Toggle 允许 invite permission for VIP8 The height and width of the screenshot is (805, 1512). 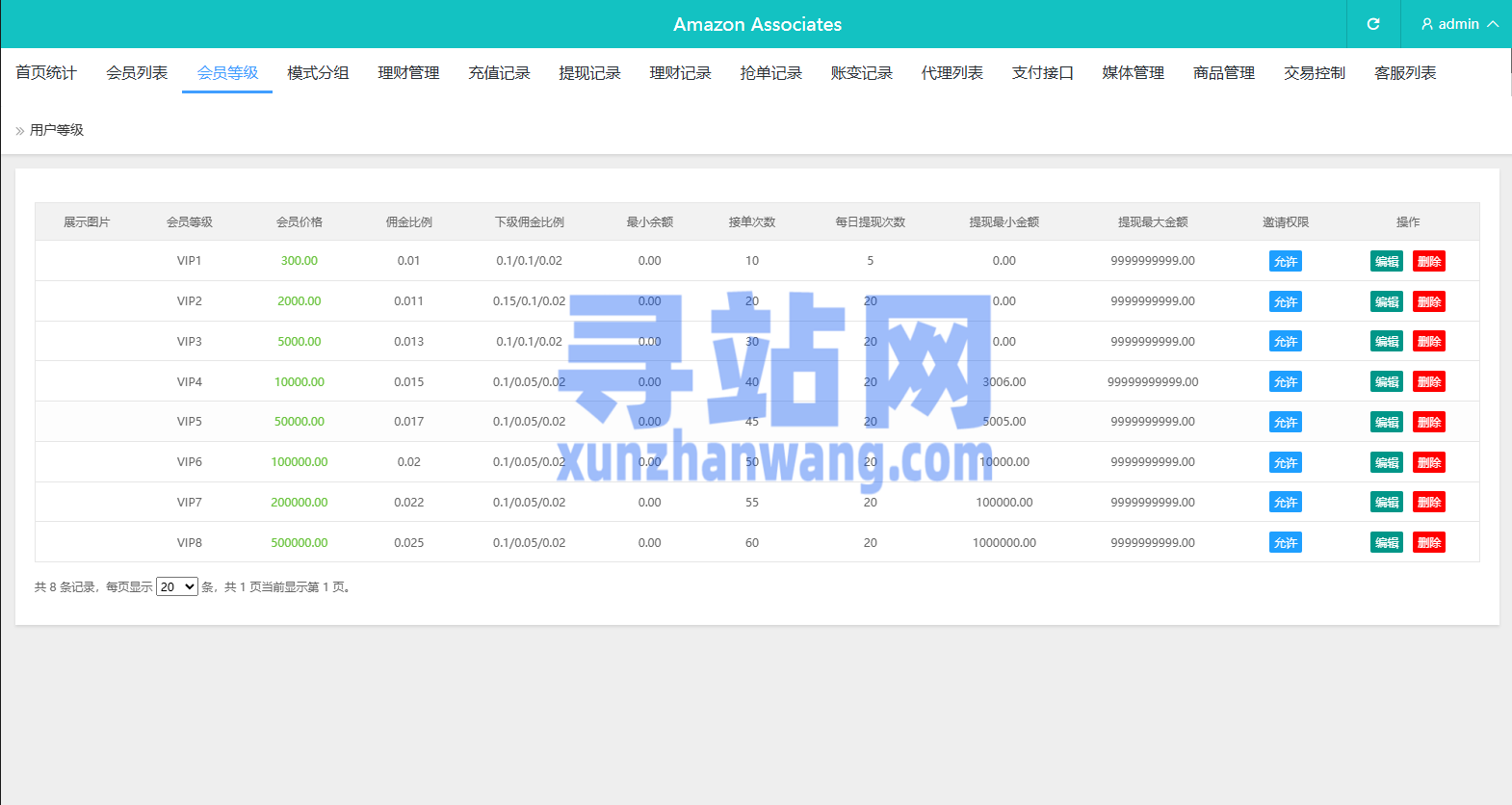point(1286,542)
